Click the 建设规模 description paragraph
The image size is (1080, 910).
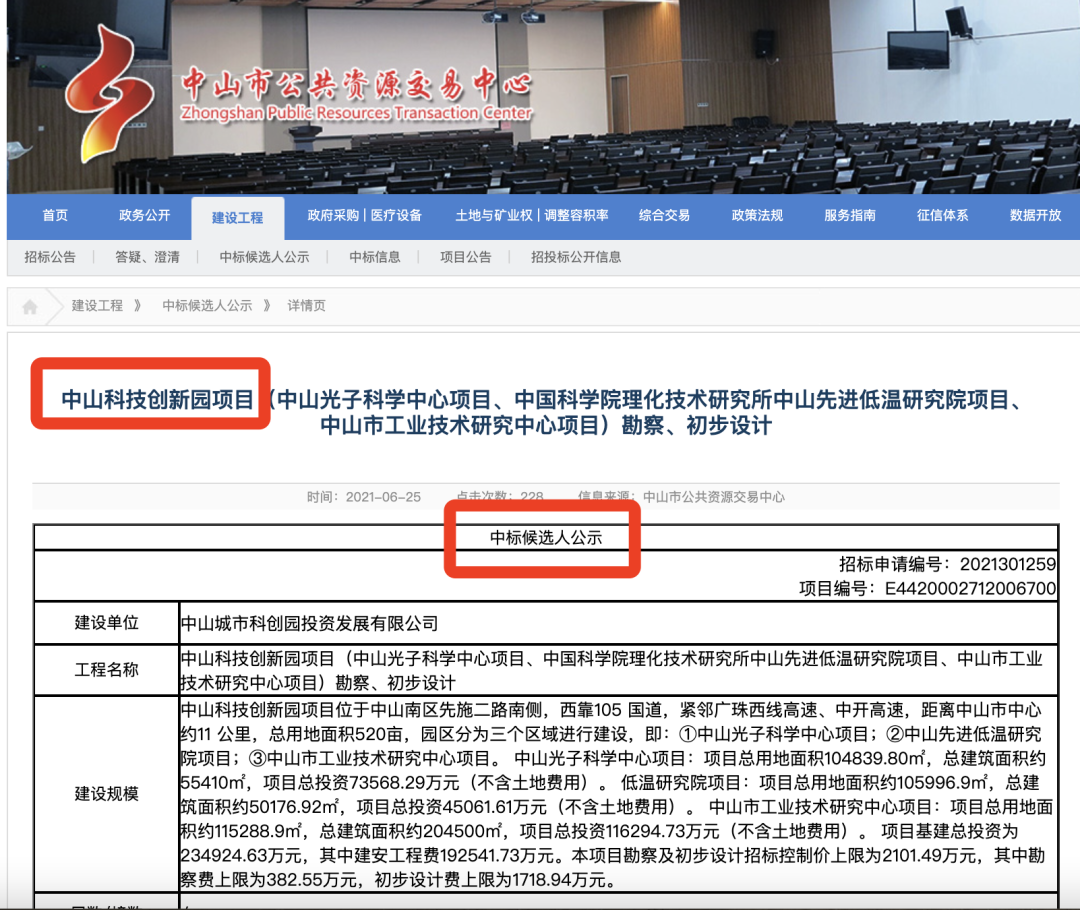[617, 794]
